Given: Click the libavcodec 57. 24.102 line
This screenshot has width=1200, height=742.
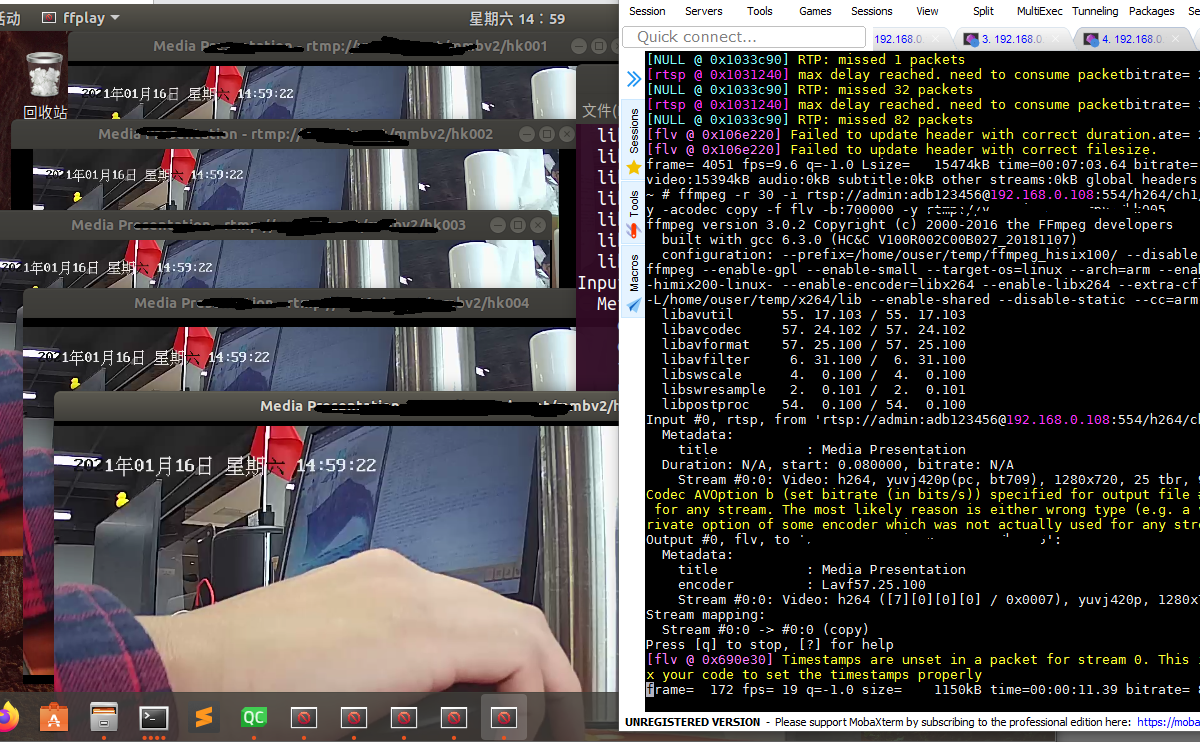Looking at the screenshot, I should (x=814, y=329).
